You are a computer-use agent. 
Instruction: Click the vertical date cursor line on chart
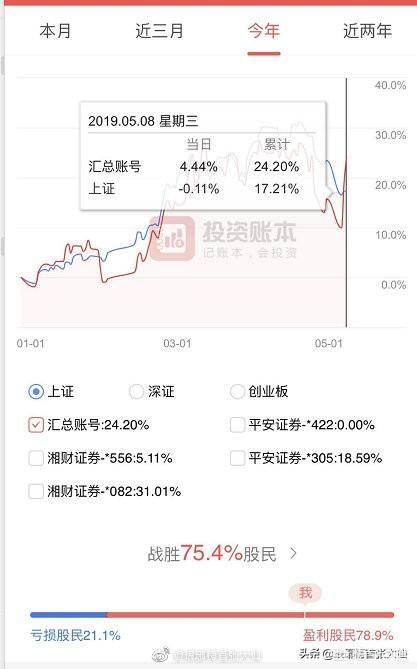[346, 203]
